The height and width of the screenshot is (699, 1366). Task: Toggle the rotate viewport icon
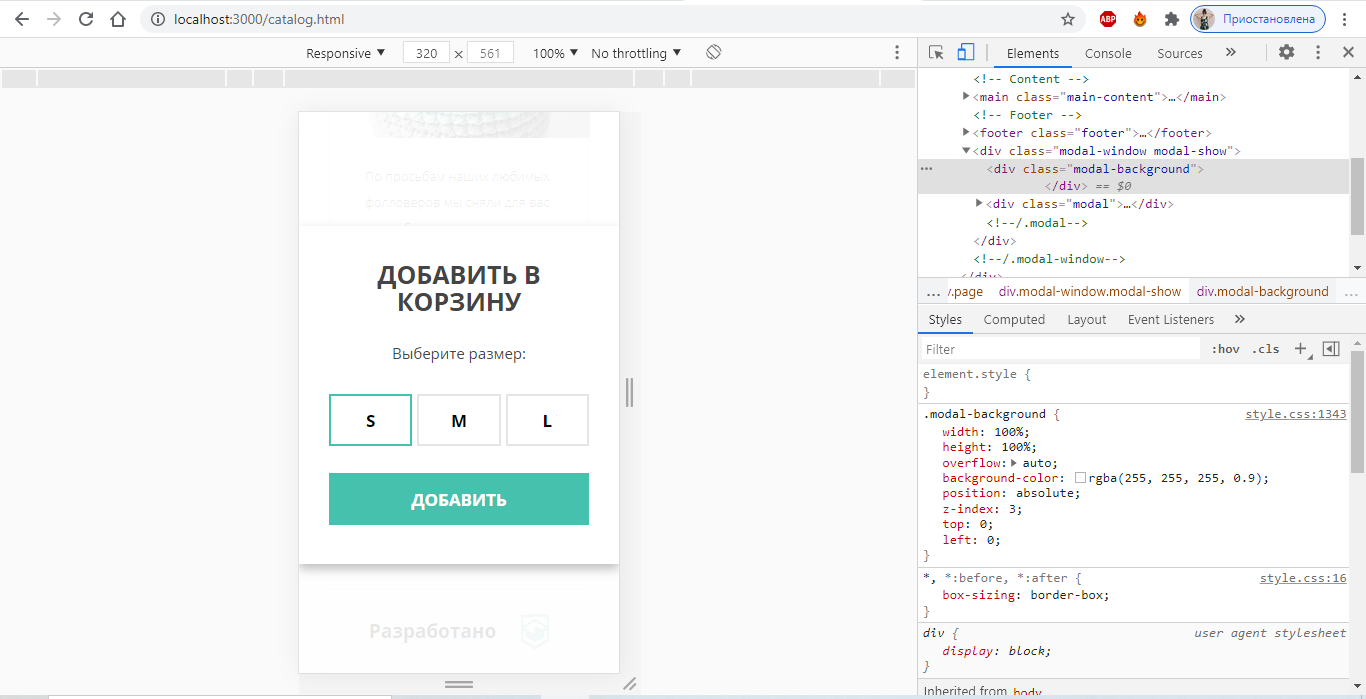713,52
